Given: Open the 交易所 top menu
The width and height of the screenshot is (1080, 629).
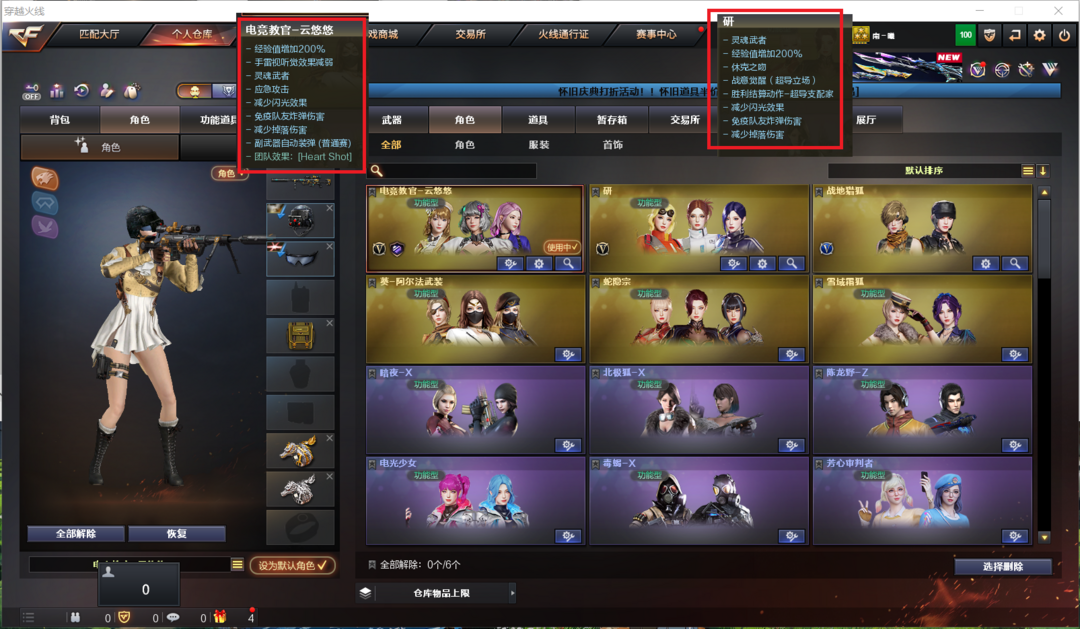Looking at the screenshot, I should pyautogui.click(x=470, y=34).
